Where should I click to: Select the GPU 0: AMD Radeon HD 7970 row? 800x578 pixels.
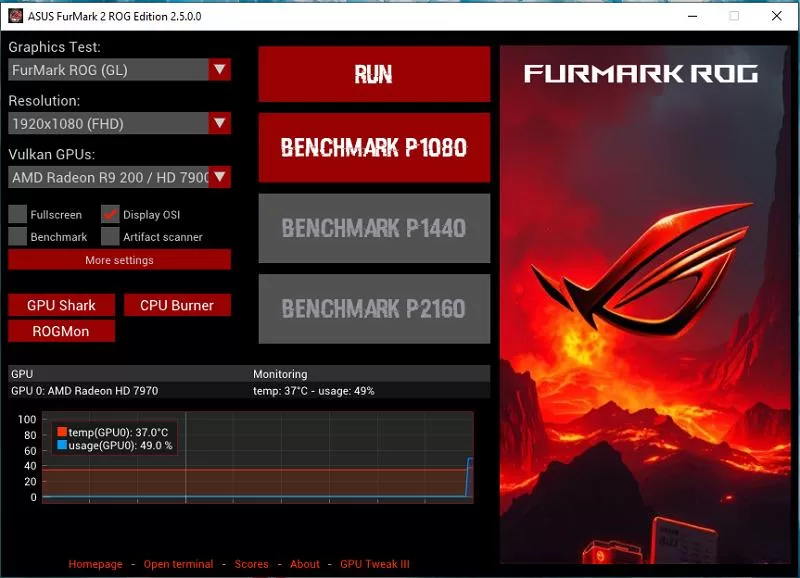click(x=249, y=391)
